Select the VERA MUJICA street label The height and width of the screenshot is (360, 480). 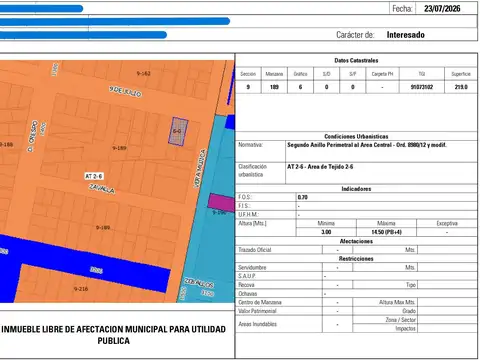(200, 169)
